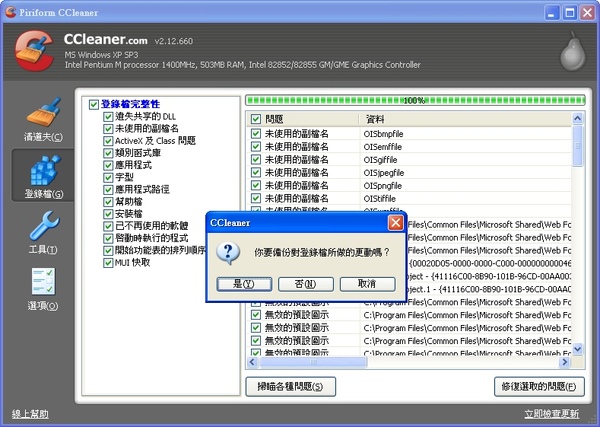Toggle ActiveX 及 Class 問題 checkbox
Screen dimensions: 600x427
(x=108, y=141)
